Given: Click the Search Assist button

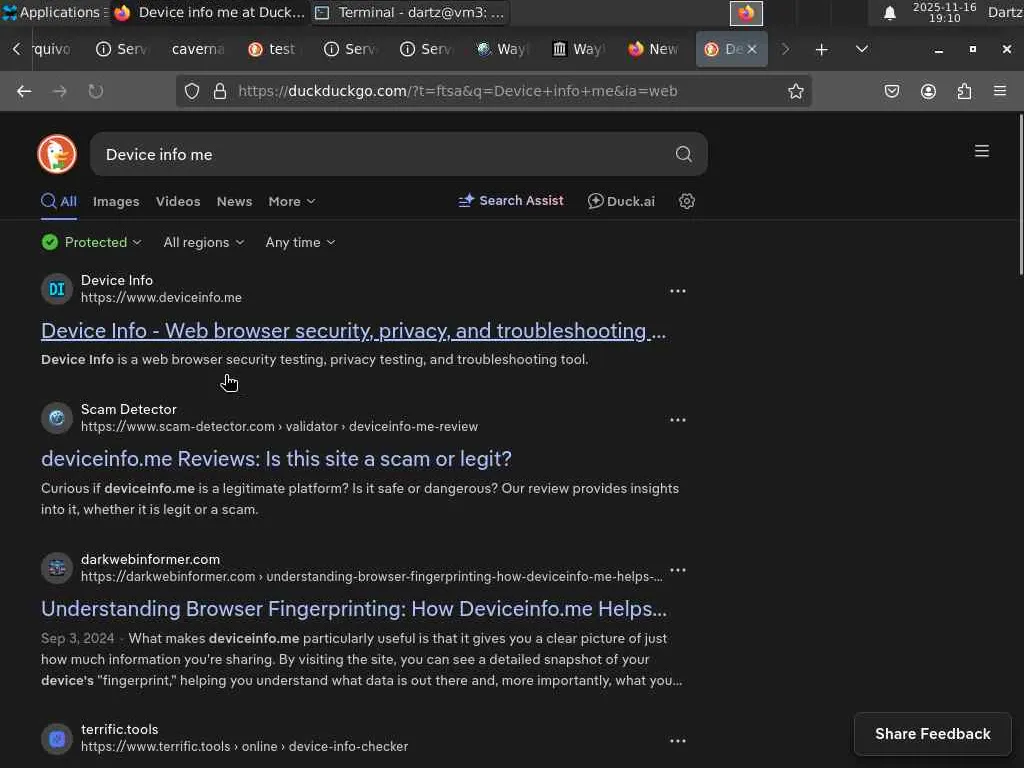Looking at the screenshot, I should click(x=511, y=201).
